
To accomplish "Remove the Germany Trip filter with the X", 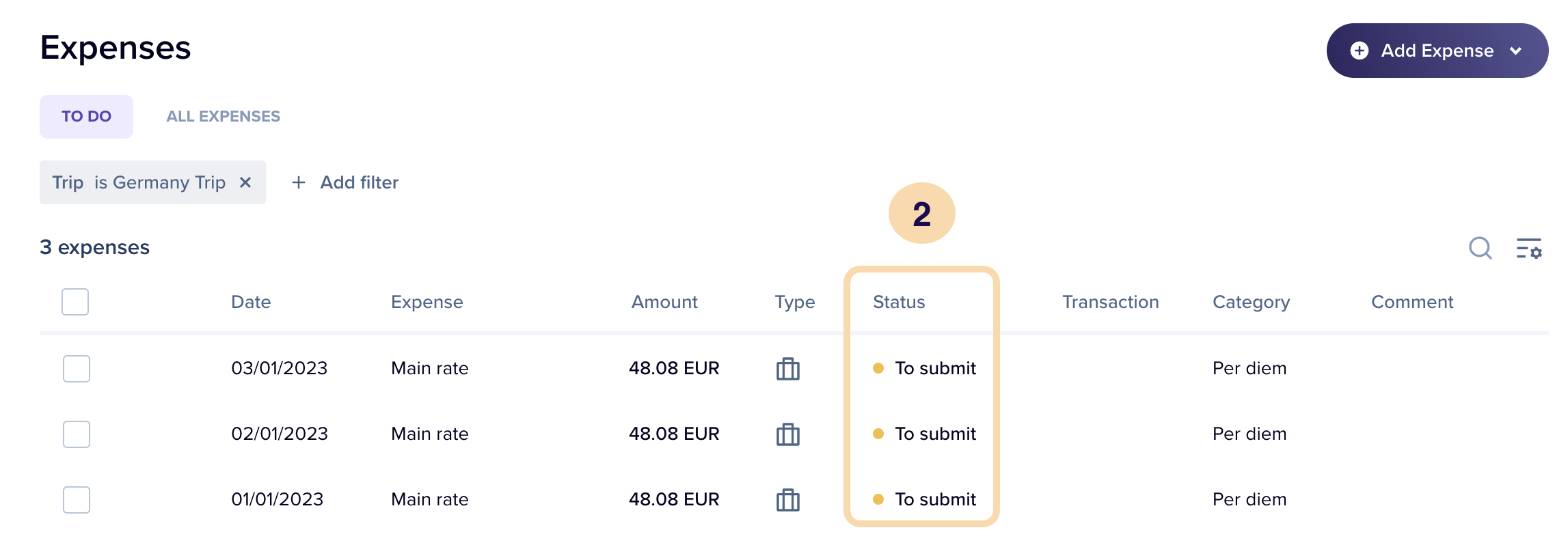I will click(x=245, y=182).
